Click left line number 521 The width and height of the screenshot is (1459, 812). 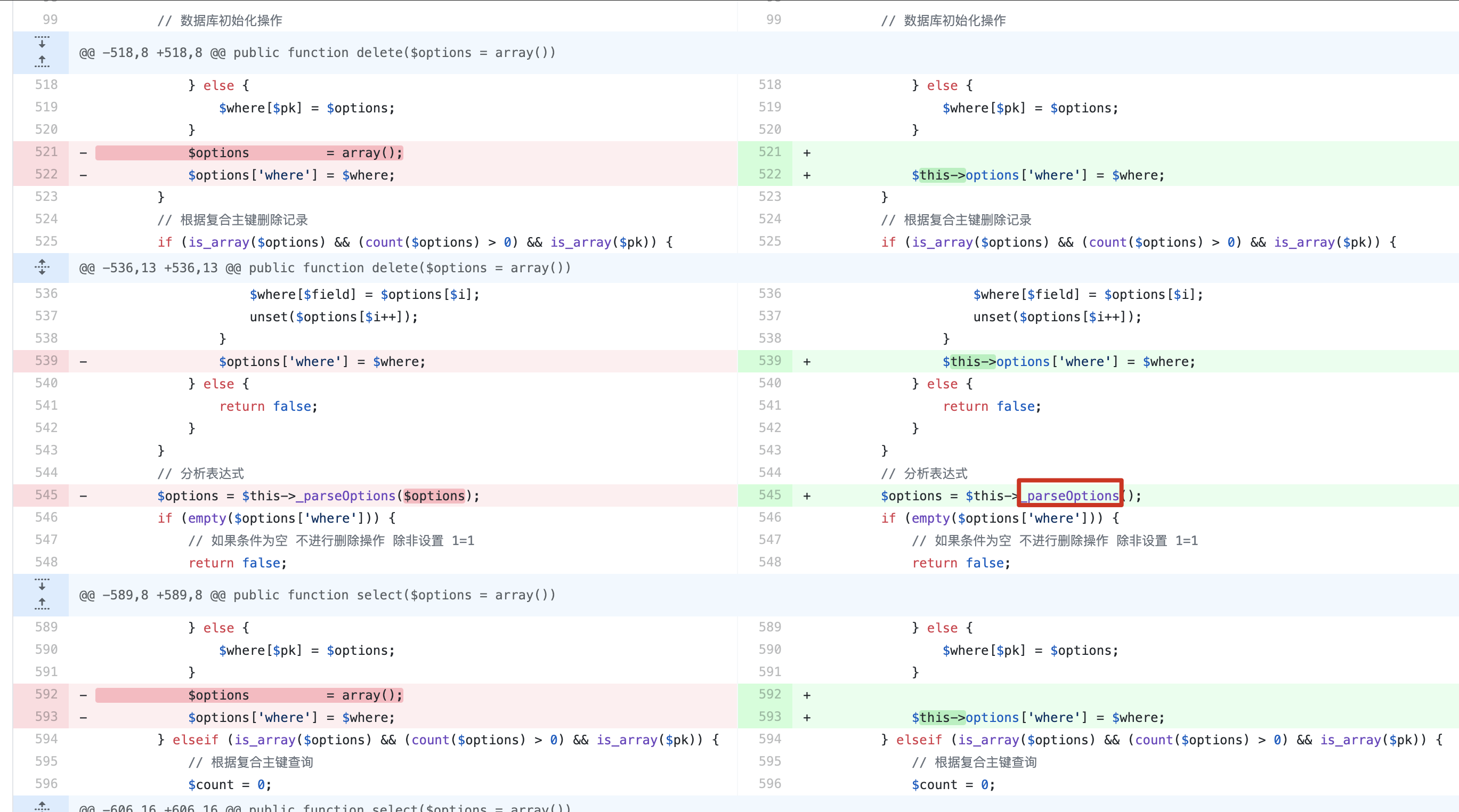click(46, 152)
